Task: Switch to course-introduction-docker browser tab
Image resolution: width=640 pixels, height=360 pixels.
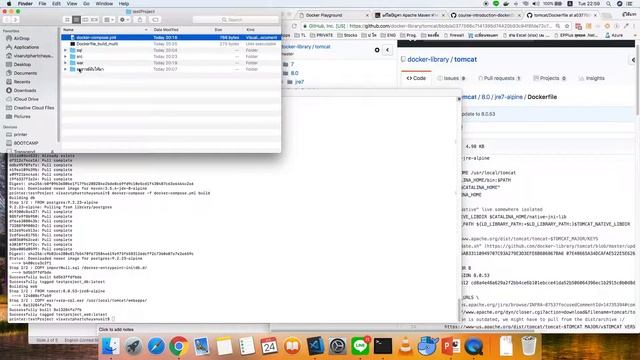Action: (486, 15)
